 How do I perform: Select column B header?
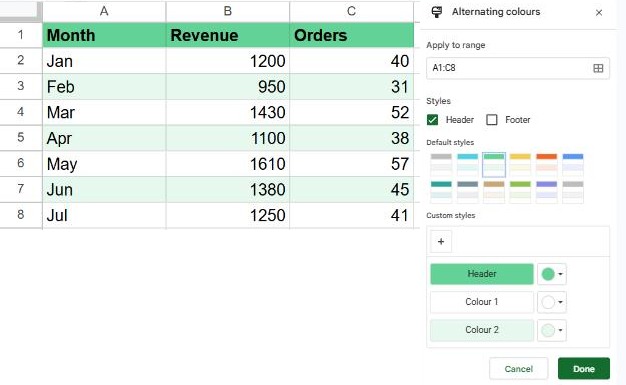pos(228,11)
